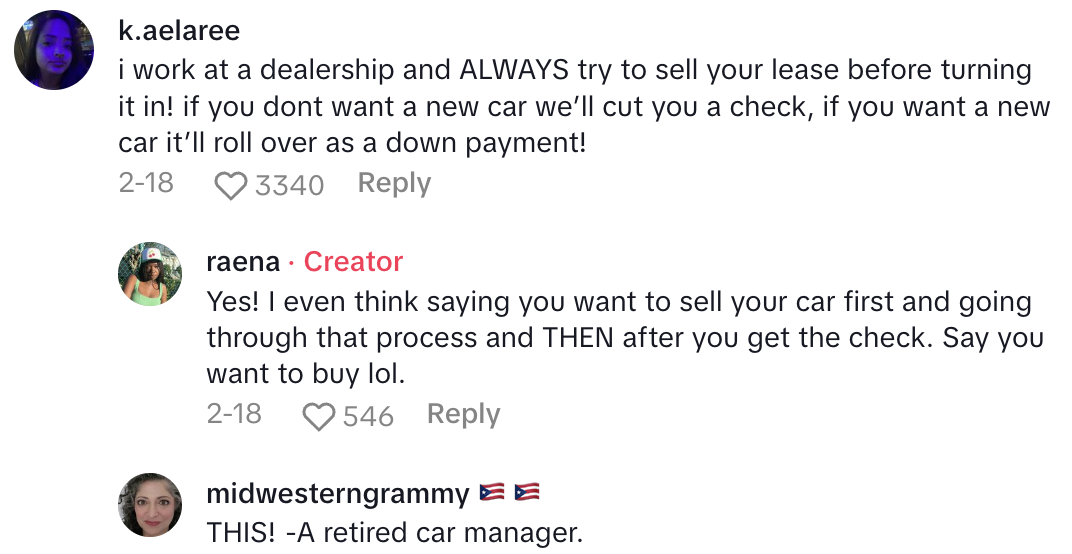Click the k.aelaree username
Image resolution: width=1072 pixels, height=554 pixels.
[x=179, y=30]
